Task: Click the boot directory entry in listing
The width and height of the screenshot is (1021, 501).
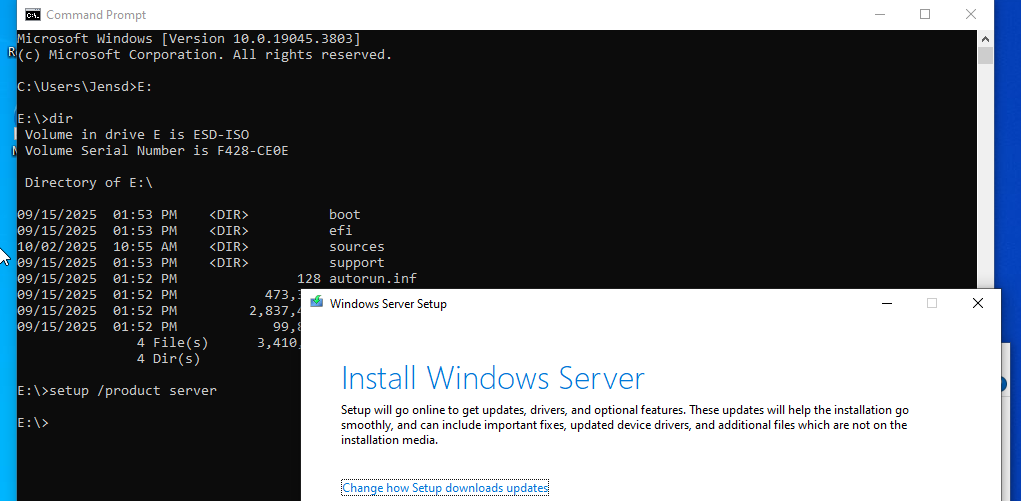Action: pyautogui.click(x=344, y=214)
